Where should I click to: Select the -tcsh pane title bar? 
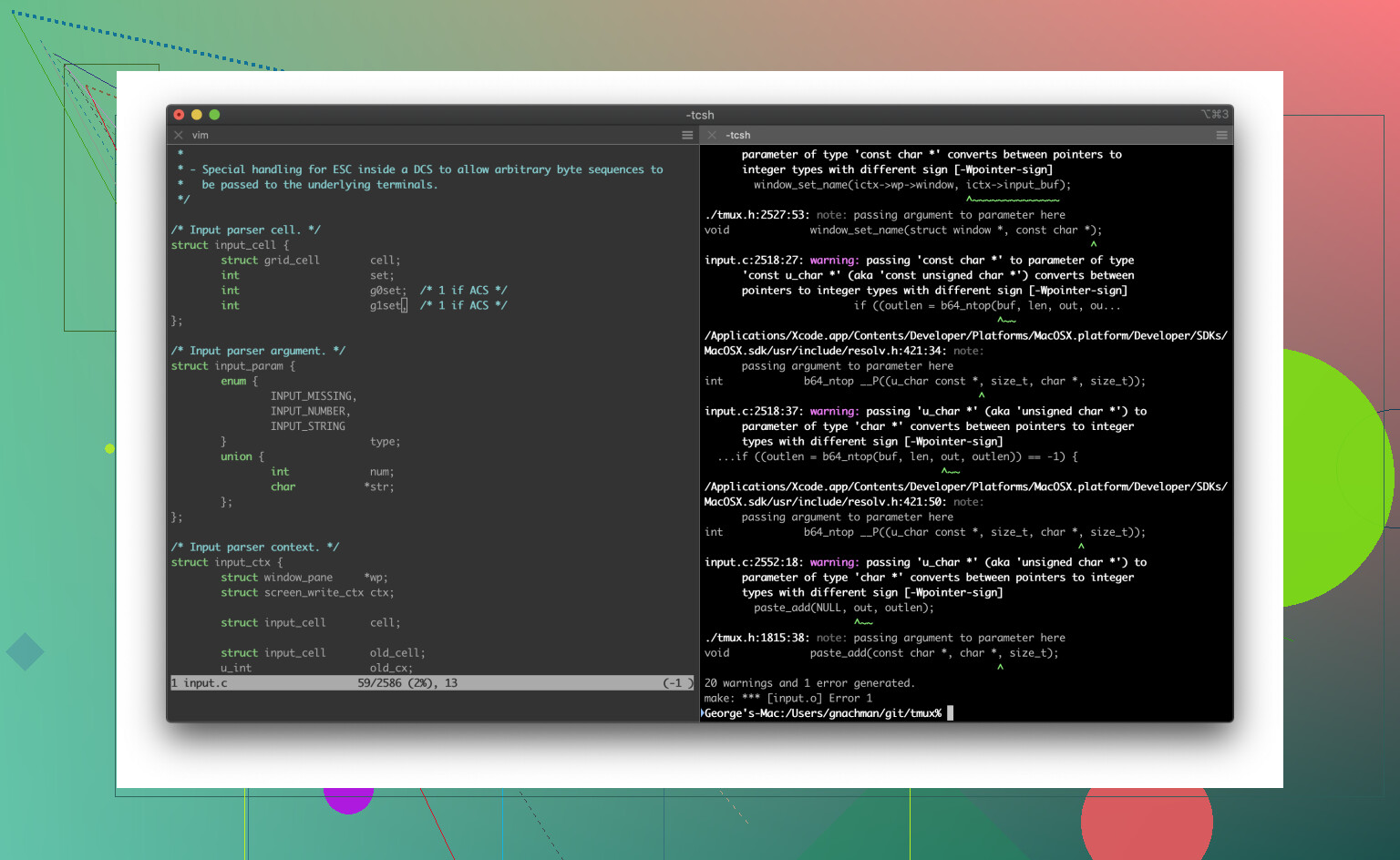(x=966, y=135)
